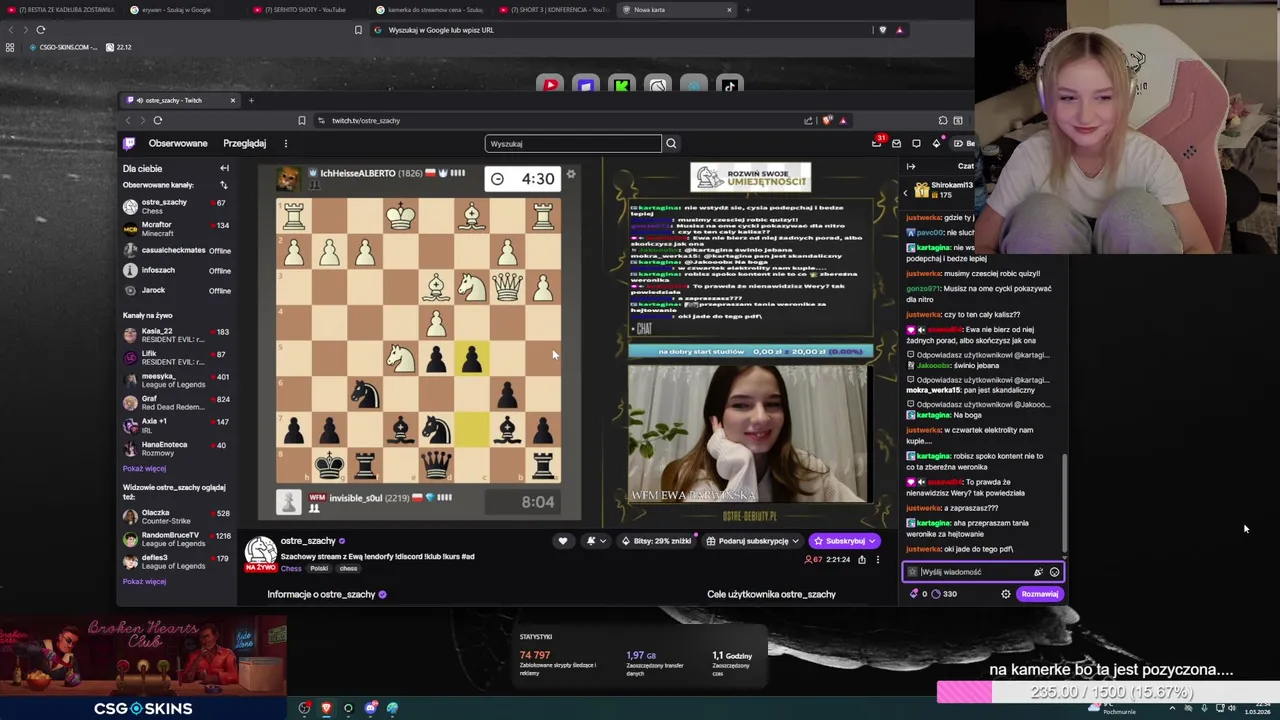Viewport: 1280px width, 720px height.
Task: Collapse chat with the arrow beside Czat
Action: [x=911, y=166]
